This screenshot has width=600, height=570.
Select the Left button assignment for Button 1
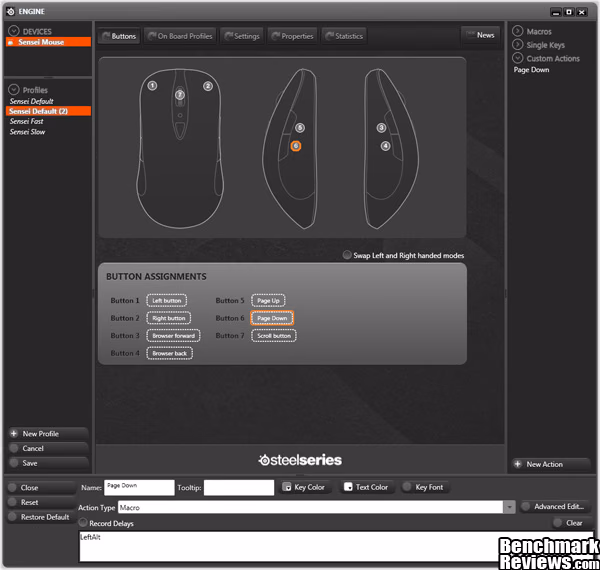[x=167, y=301]
